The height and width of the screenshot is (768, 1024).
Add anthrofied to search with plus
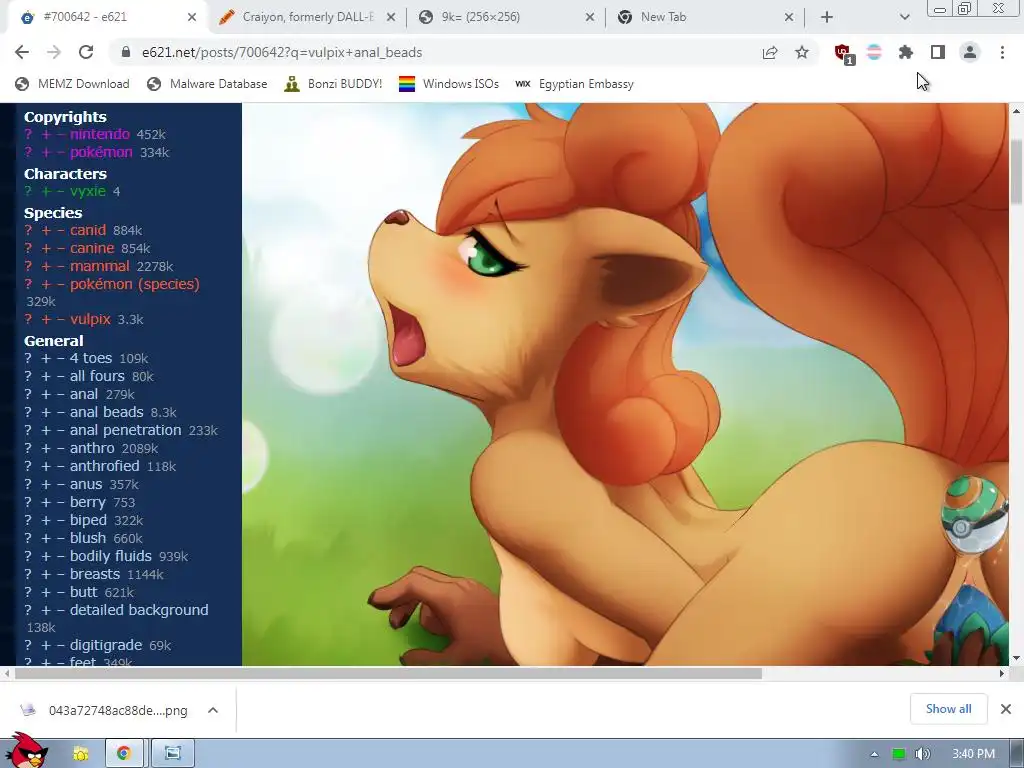46,466
